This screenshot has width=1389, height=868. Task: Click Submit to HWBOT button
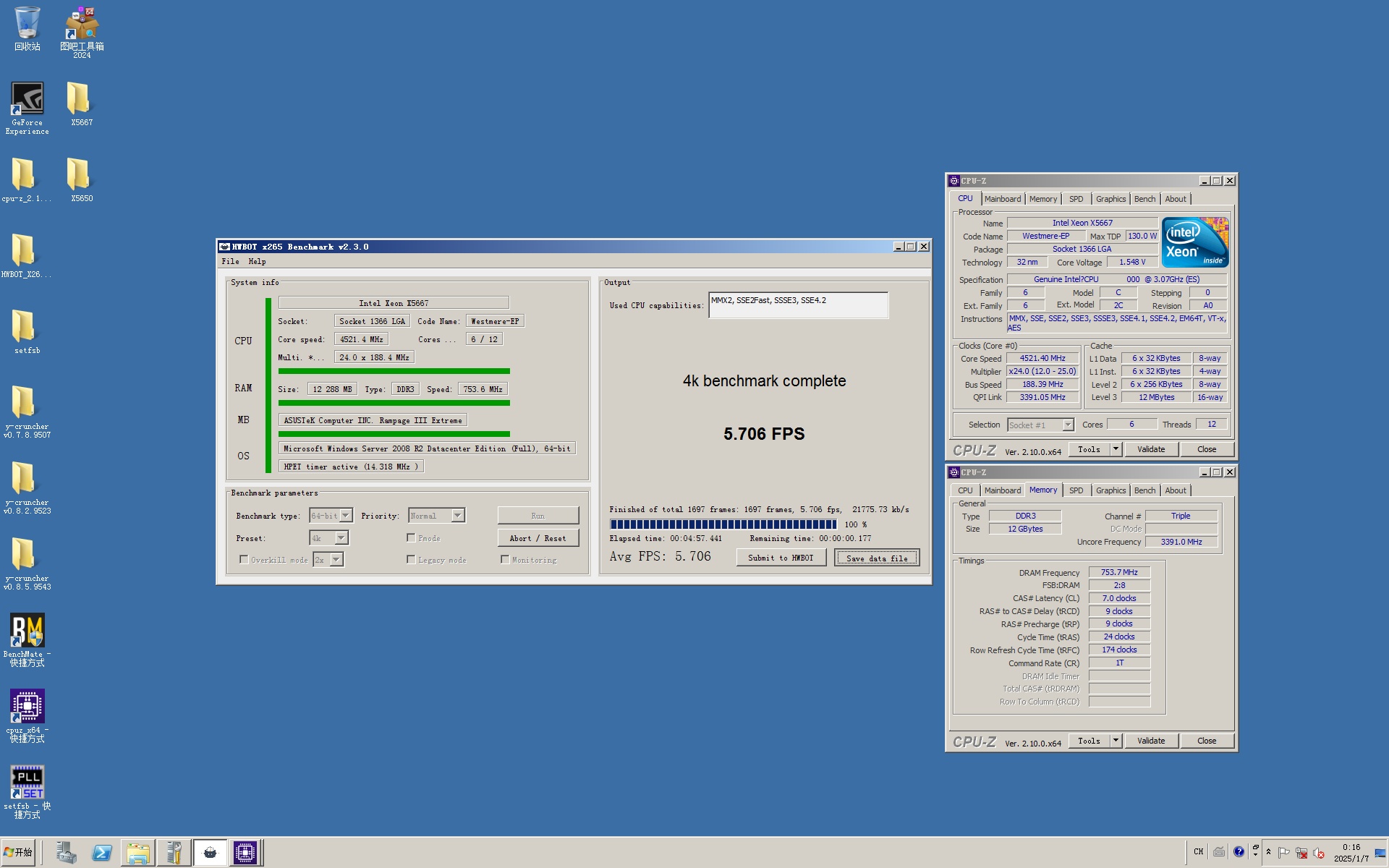pos(781,558)
